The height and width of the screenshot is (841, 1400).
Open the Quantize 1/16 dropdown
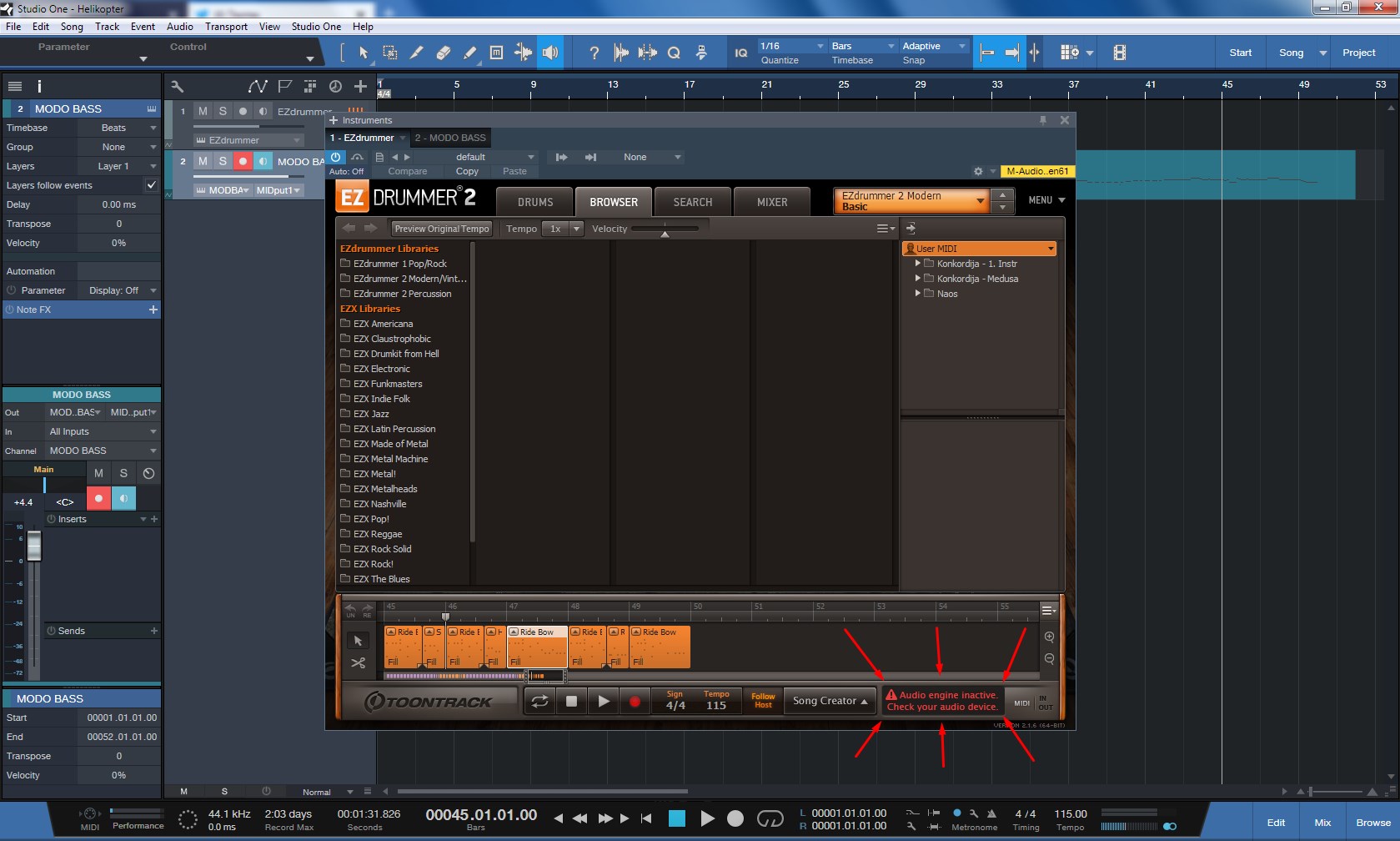point(791,46)
